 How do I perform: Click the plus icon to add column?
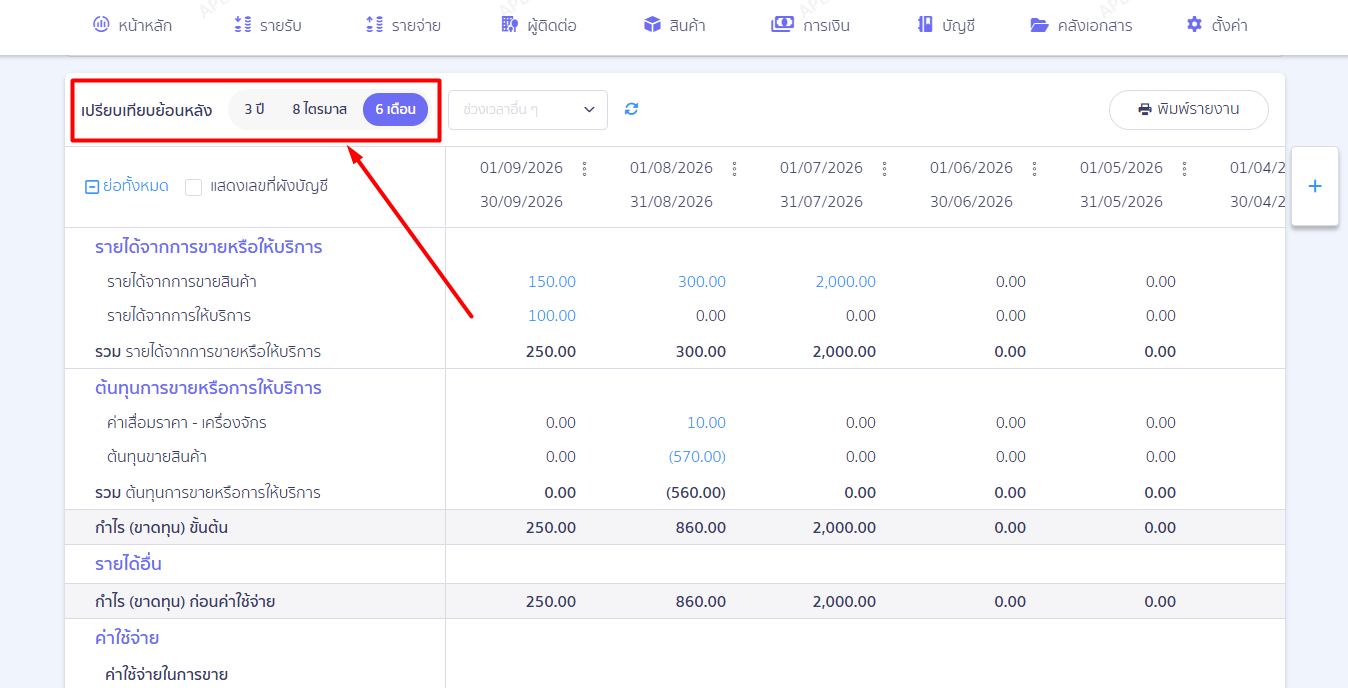coord(1315,186)
